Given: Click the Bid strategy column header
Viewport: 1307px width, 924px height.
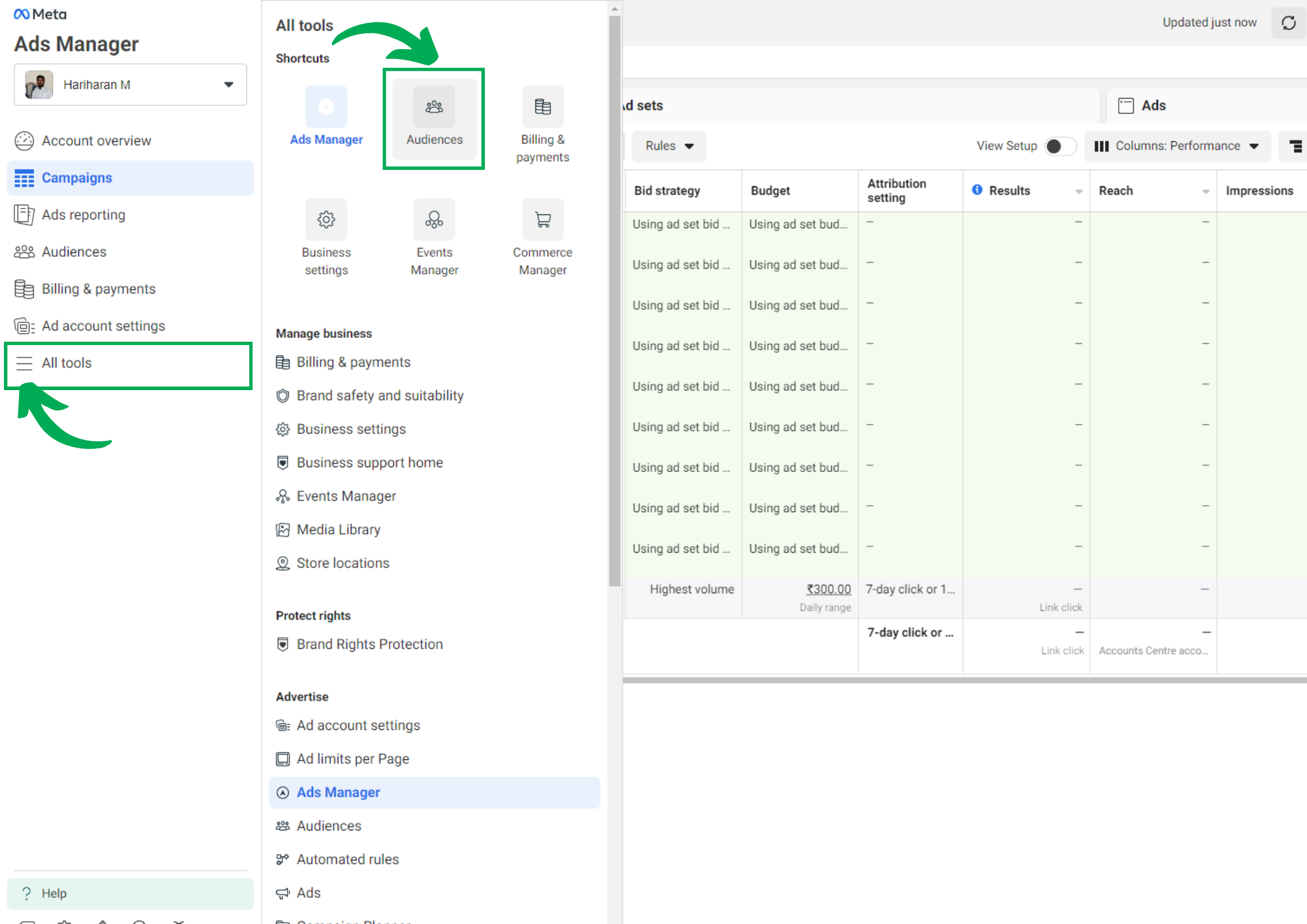Looking at the screenshot, I should click(683, 190).
